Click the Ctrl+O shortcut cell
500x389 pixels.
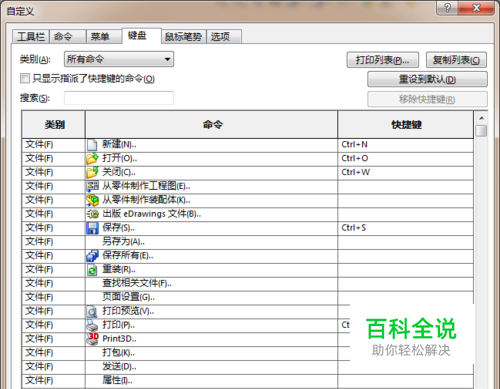pos(406,159)
